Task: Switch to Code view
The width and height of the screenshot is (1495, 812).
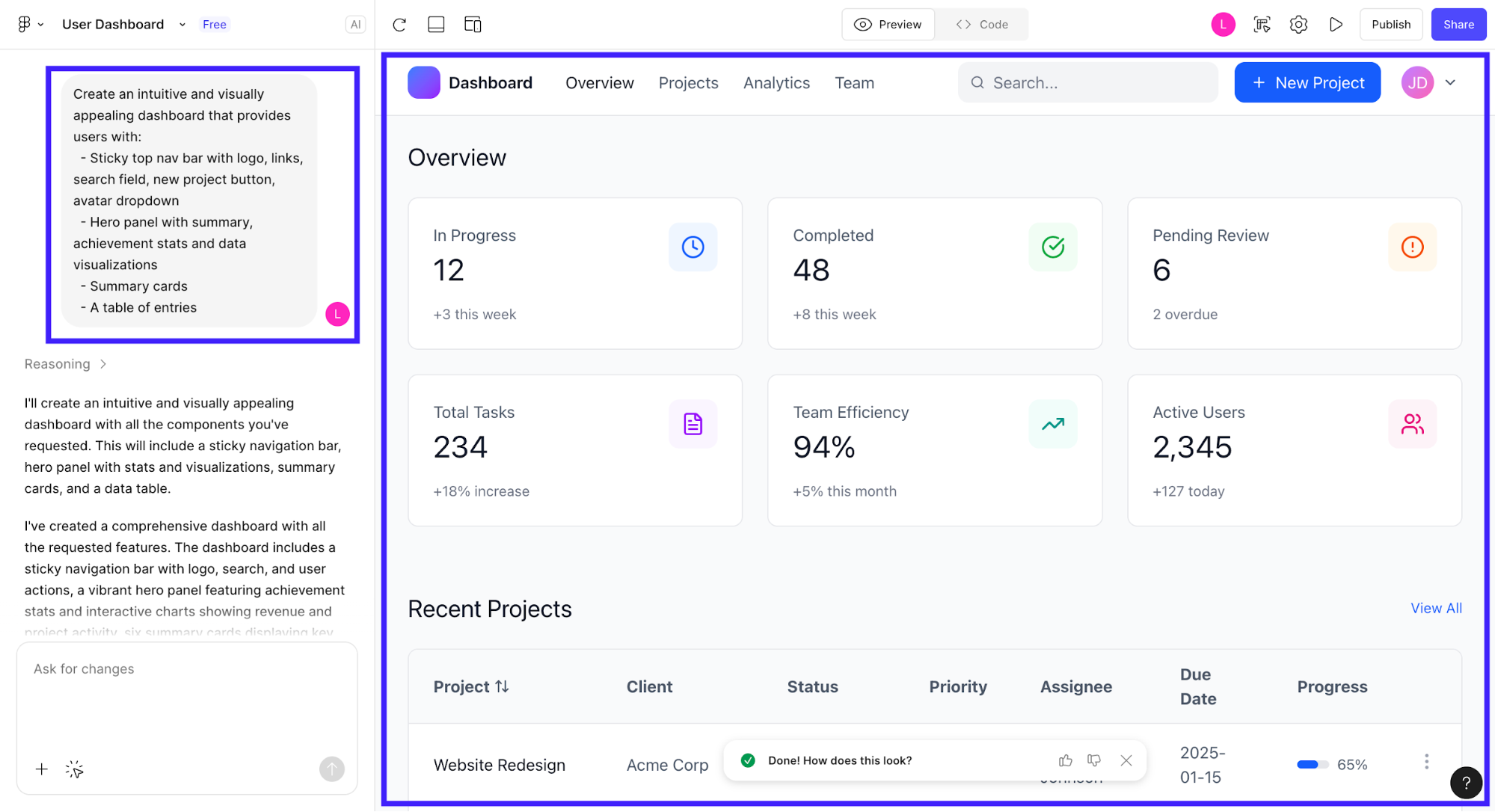Action: [982, 25]
